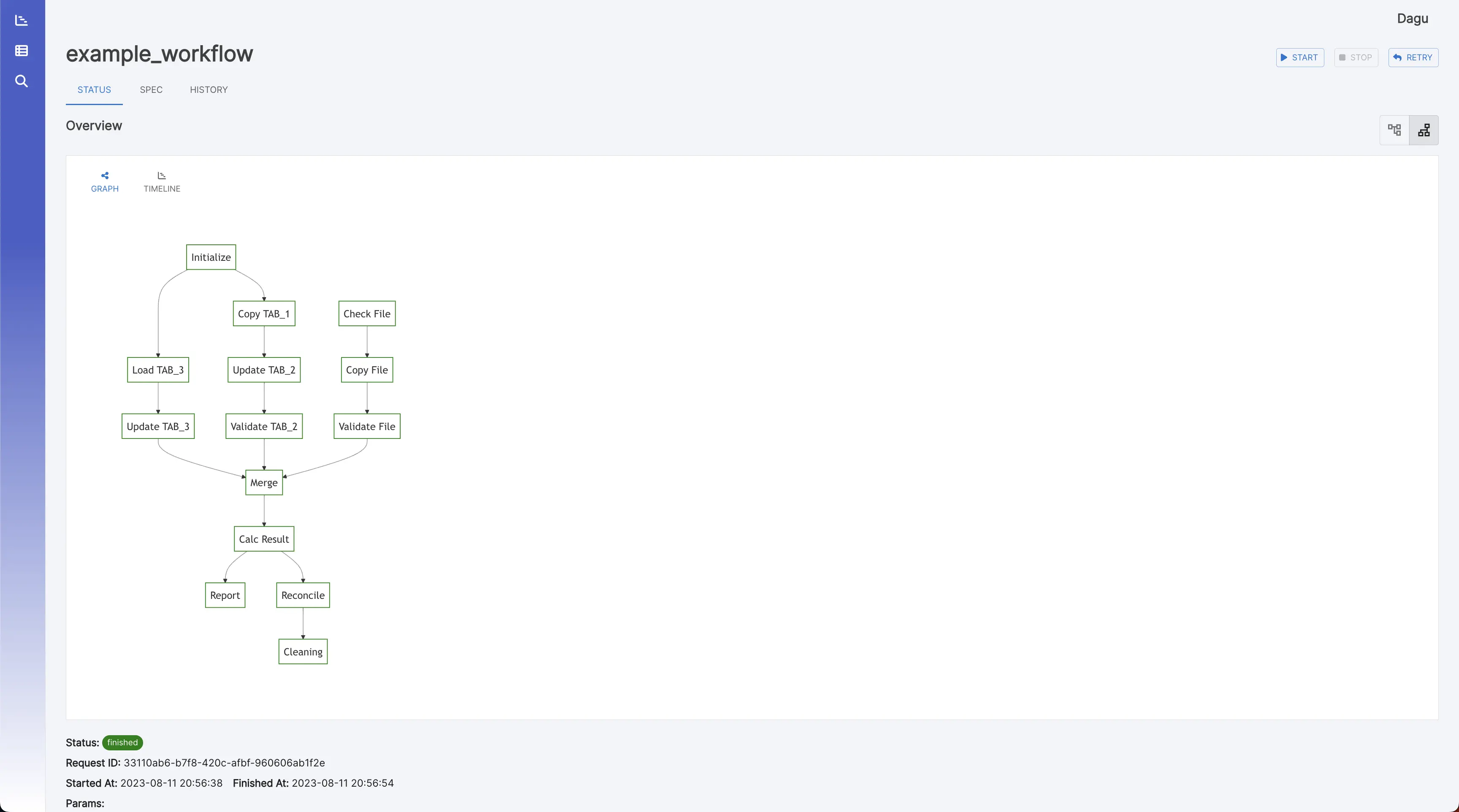Select the STATUS tab

[94, 90]
